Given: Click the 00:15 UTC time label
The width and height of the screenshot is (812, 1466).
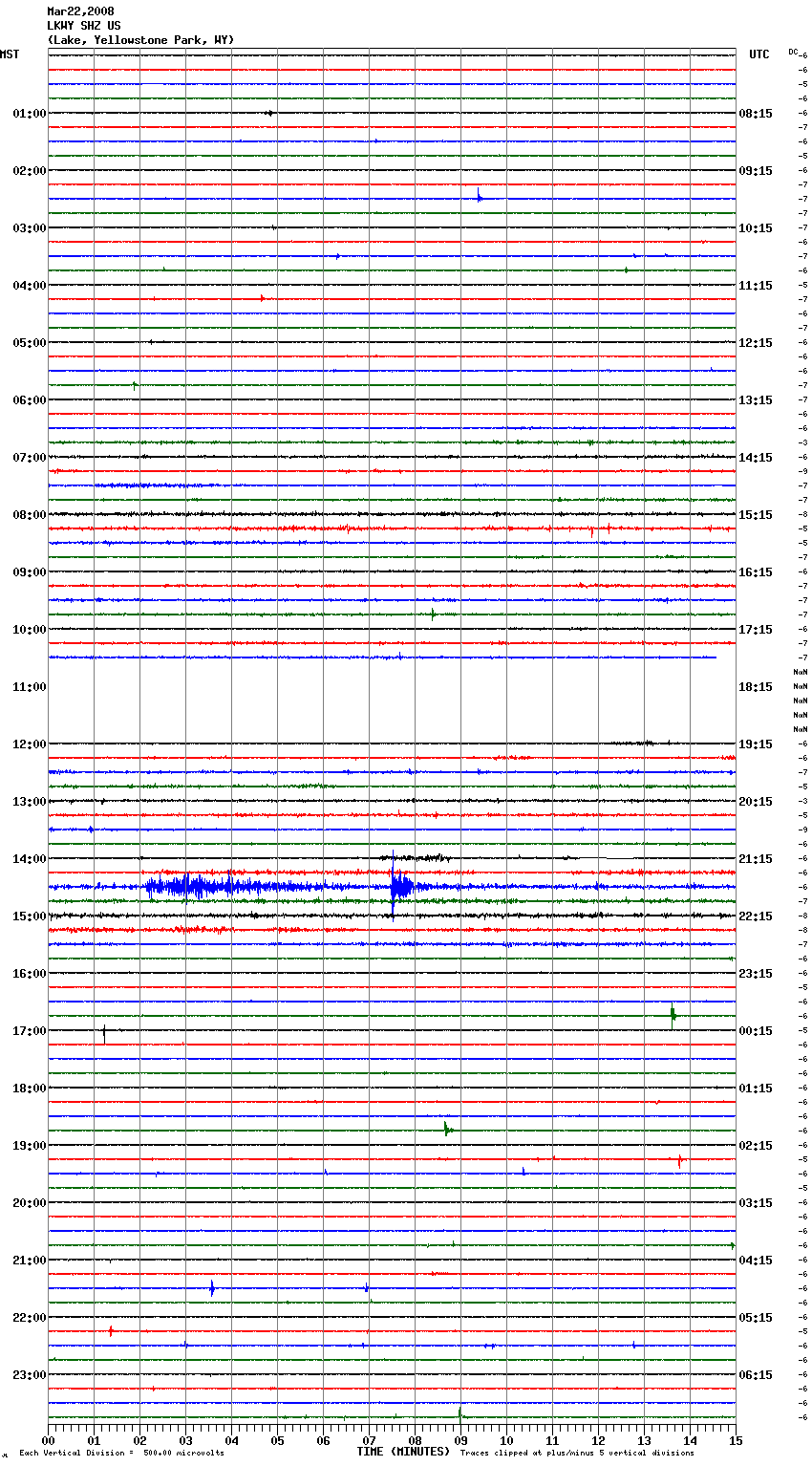Looking at the screenshot, I should [x=756, y=1031].
